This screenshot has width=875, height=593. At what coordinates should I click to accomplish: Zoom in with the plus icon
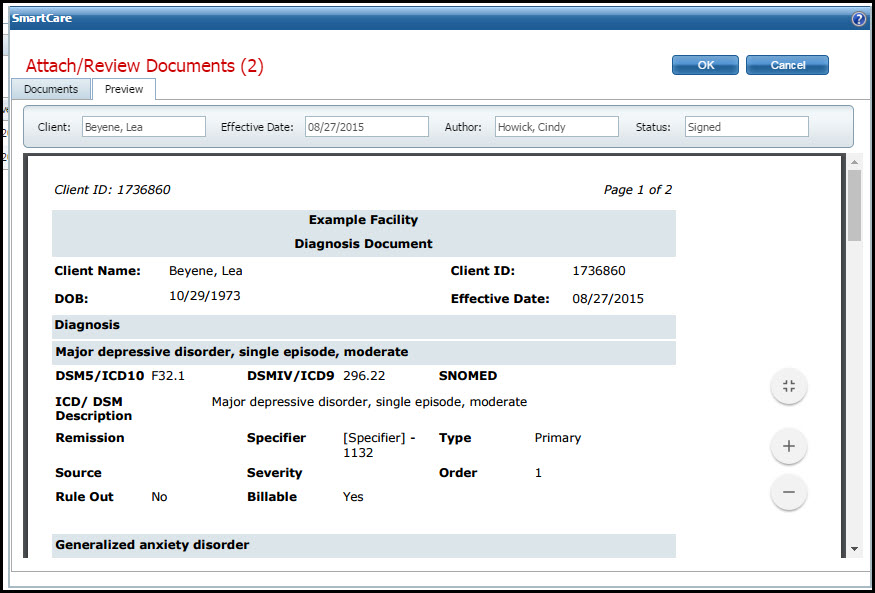(x=789, y=446)
